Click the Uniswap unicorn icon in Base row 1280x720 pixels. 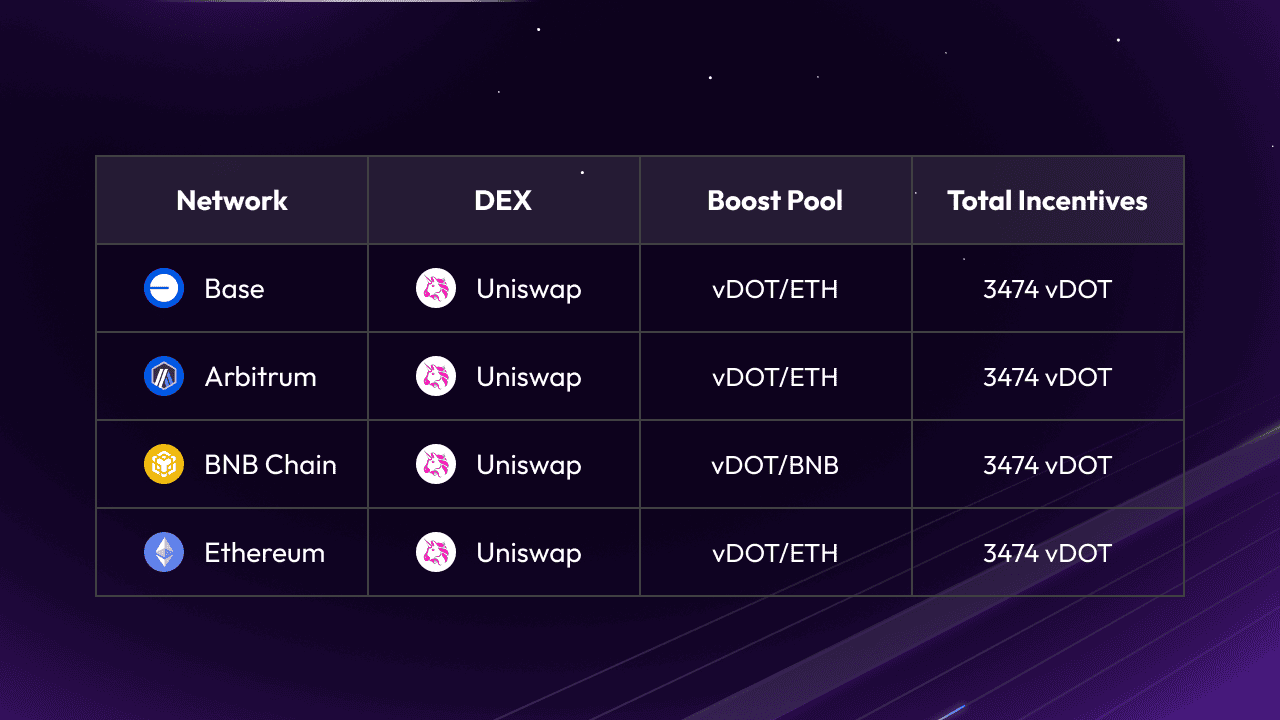[436, 289]
